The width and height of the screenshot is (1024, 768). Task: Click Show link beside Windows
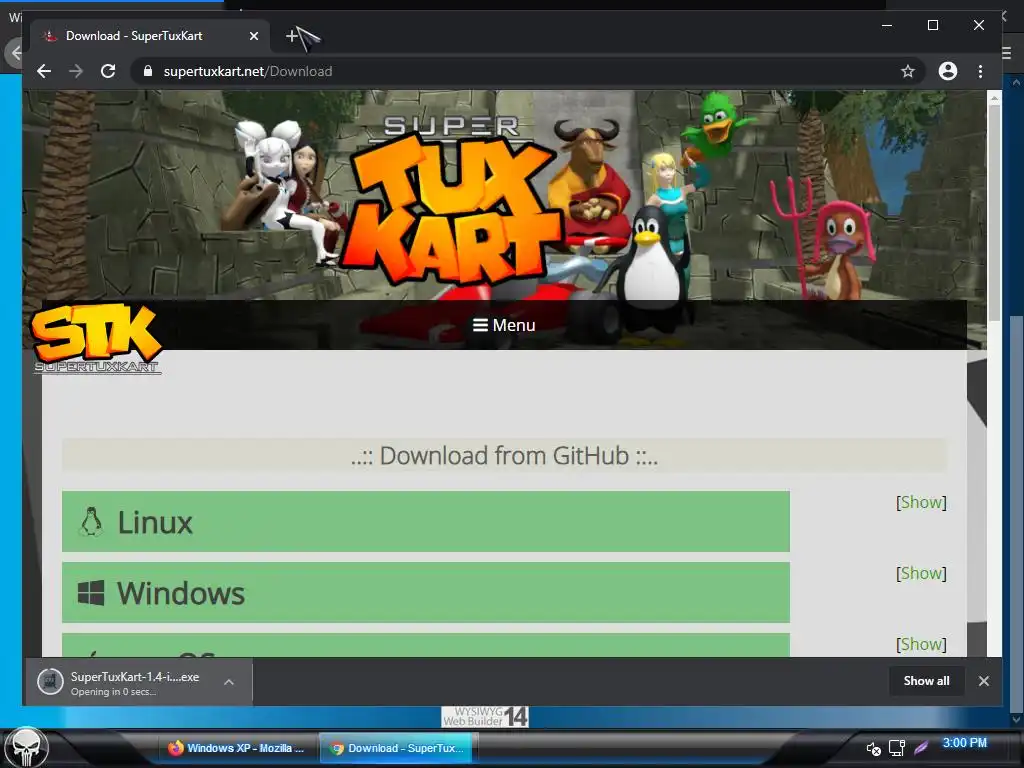pos(921,573)
